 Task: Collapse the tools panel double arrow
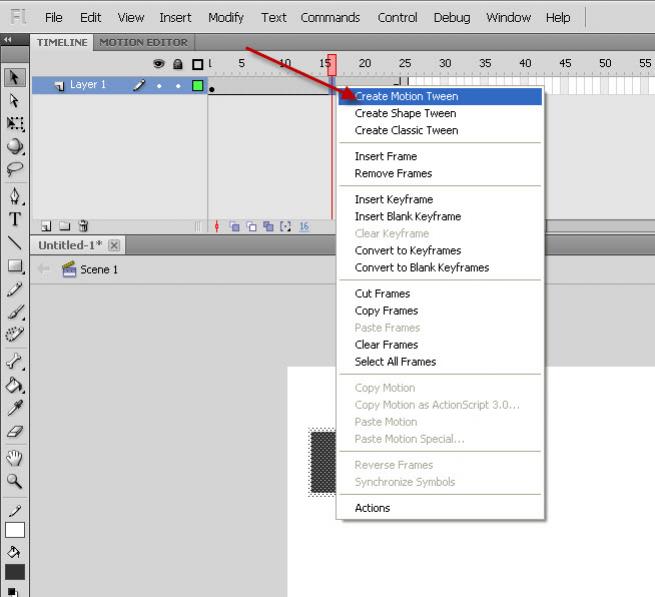pos(8,39)
